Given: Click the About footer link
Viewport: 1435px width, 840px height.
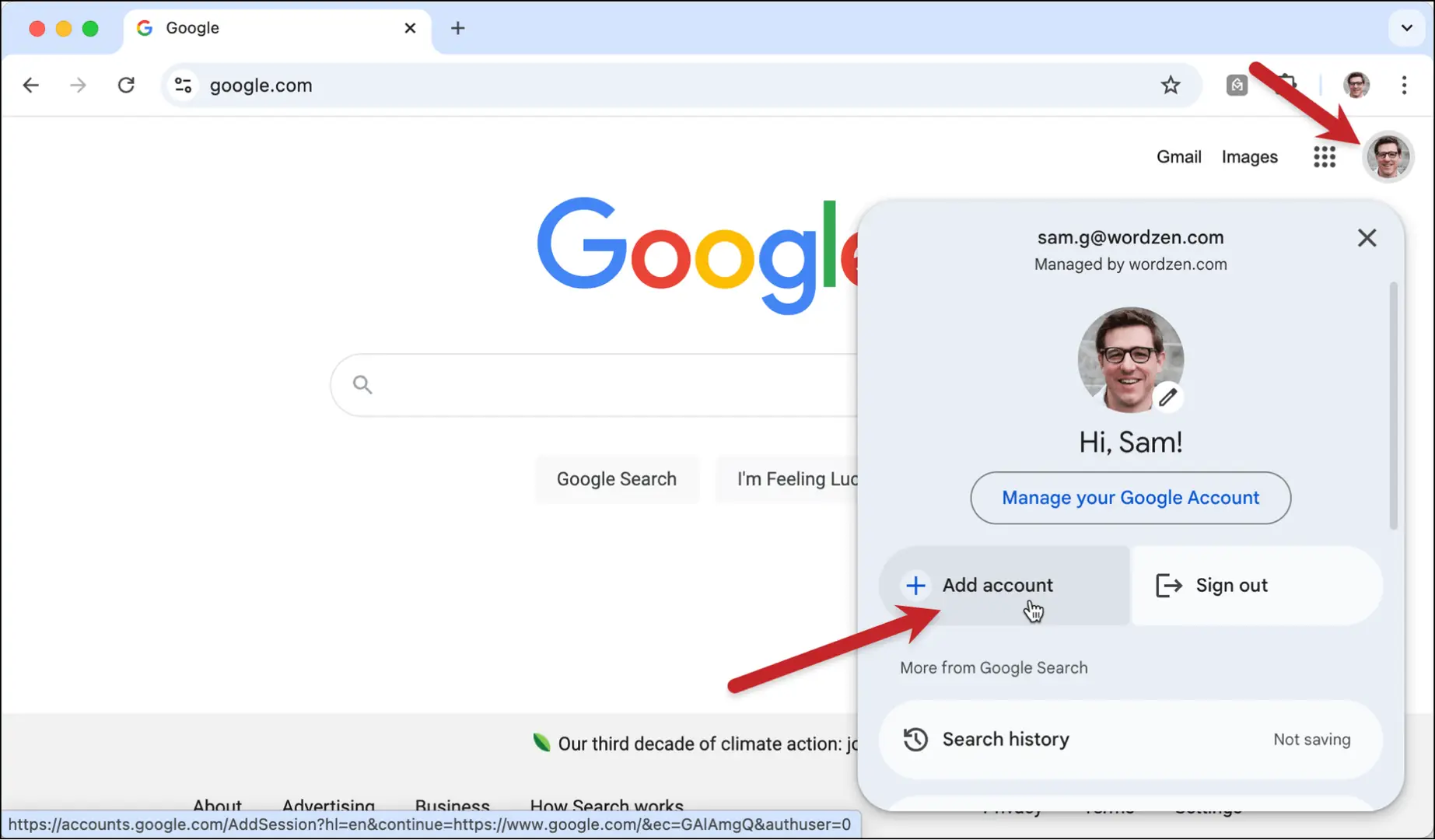Looking at the screenshot, I should [x=217, y=805].
